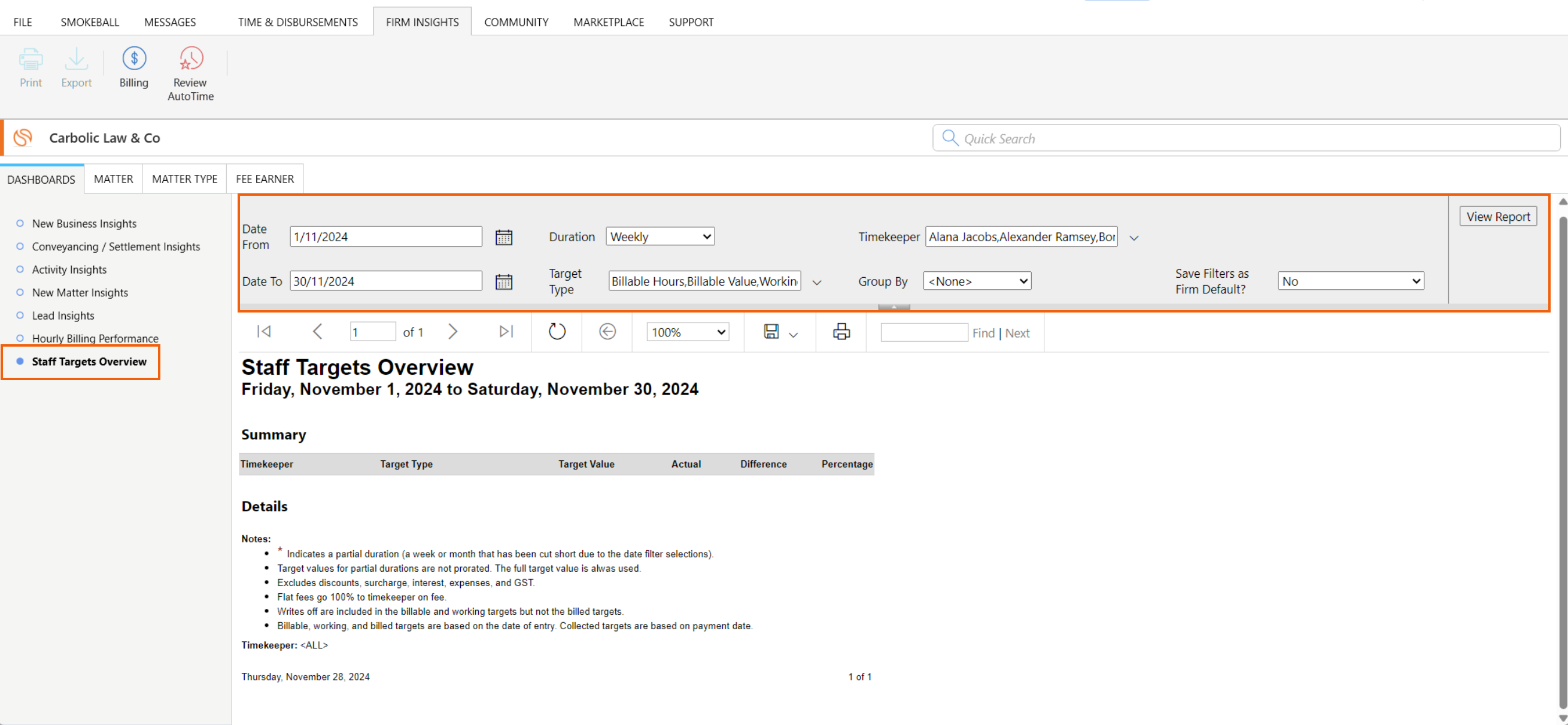Select Conveyancing / Settlement Insights dashboard
This screenshot has height=725, width=1568.
coord(116,247)
